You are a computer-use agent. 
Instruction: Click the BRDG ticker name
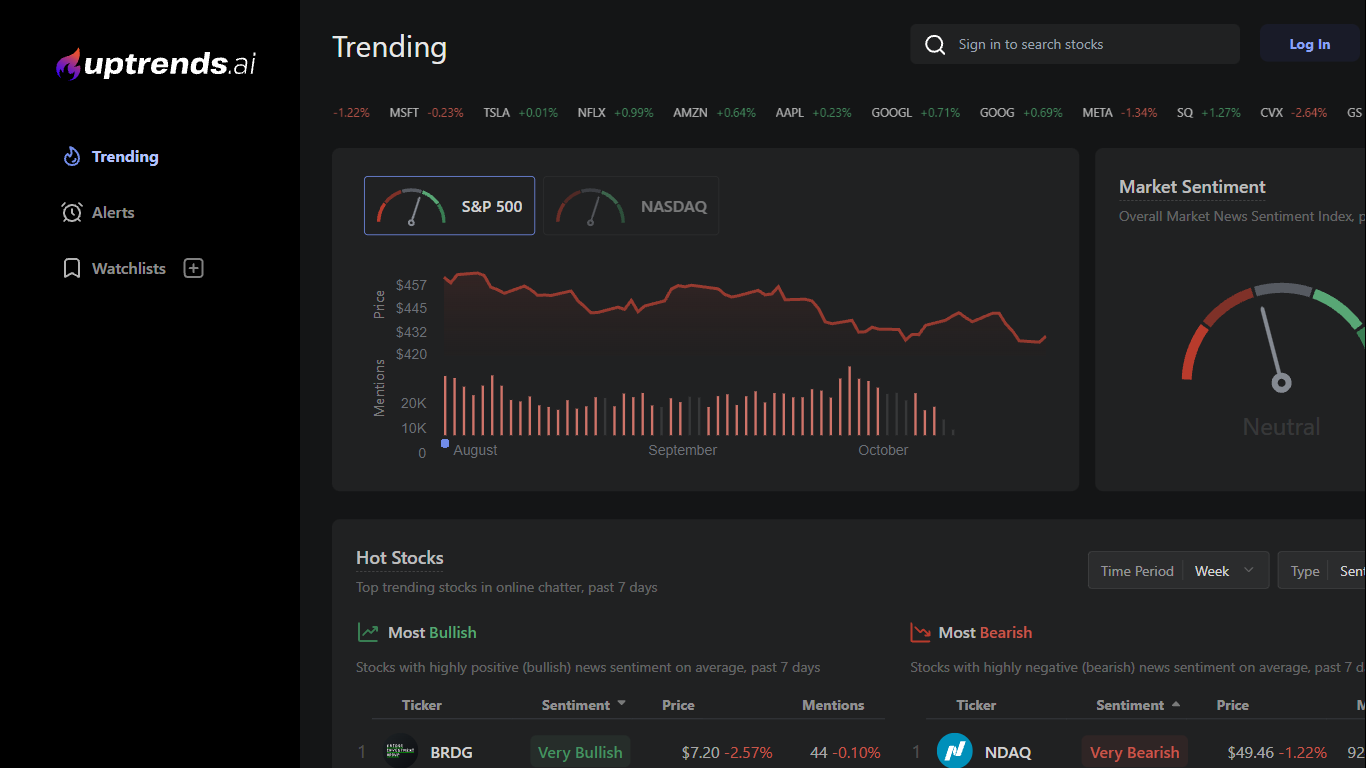(x=452, y=752)
